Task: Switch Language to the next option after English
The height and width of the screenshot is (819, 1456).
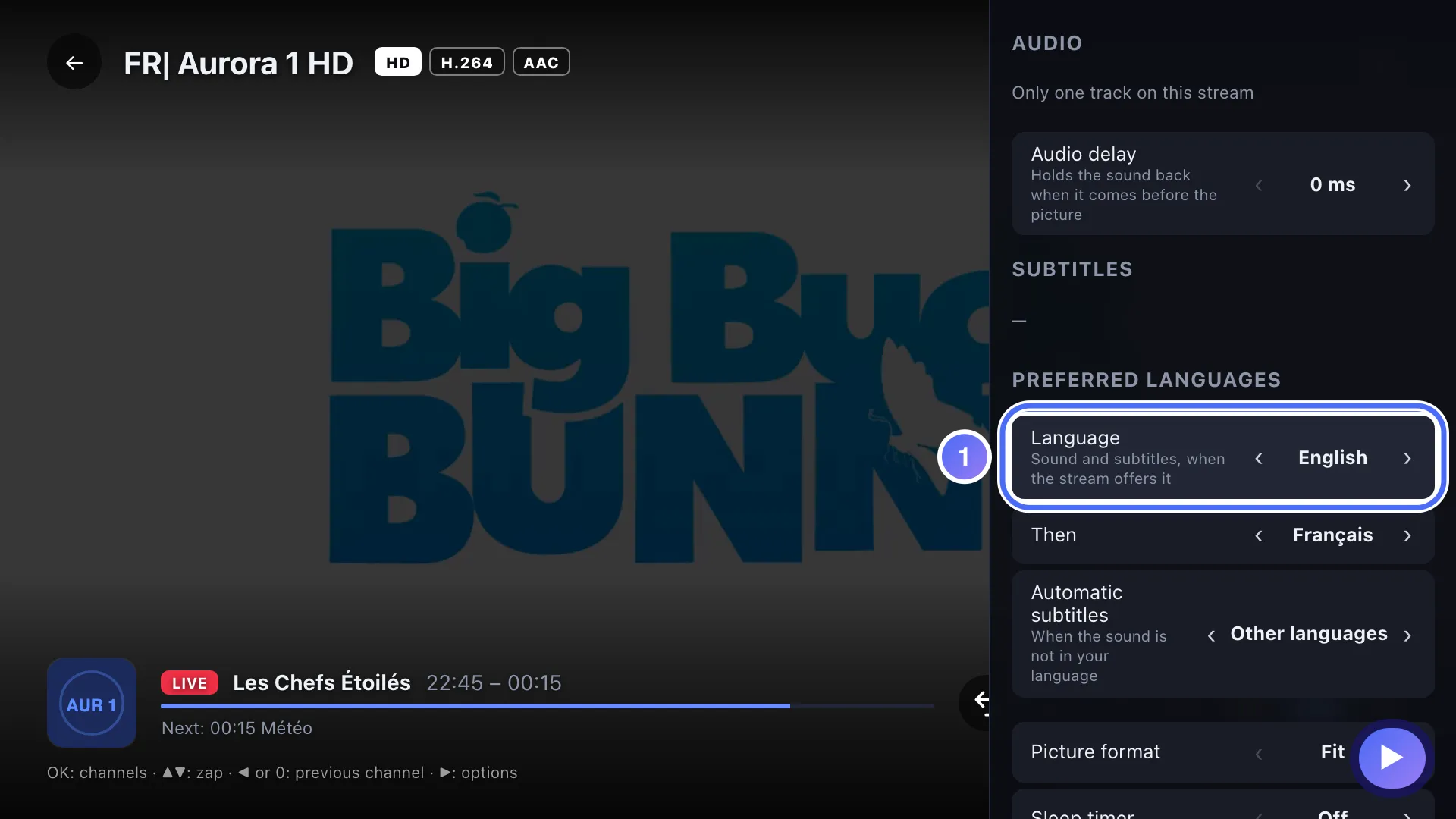Action: 1407,458
